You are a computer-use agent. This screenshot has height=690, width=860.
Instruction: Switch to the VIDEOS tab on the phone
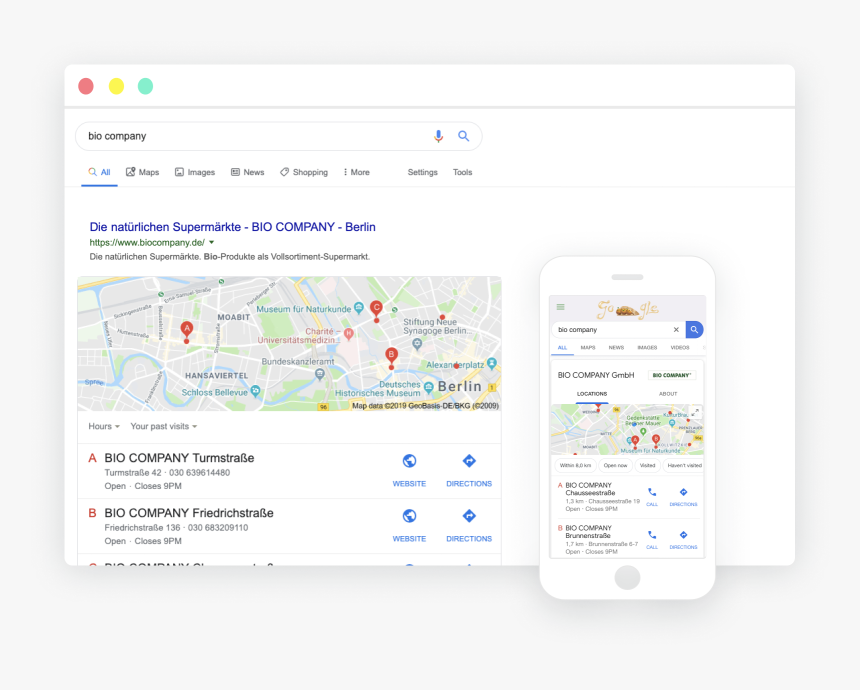[x=680, y=348]
